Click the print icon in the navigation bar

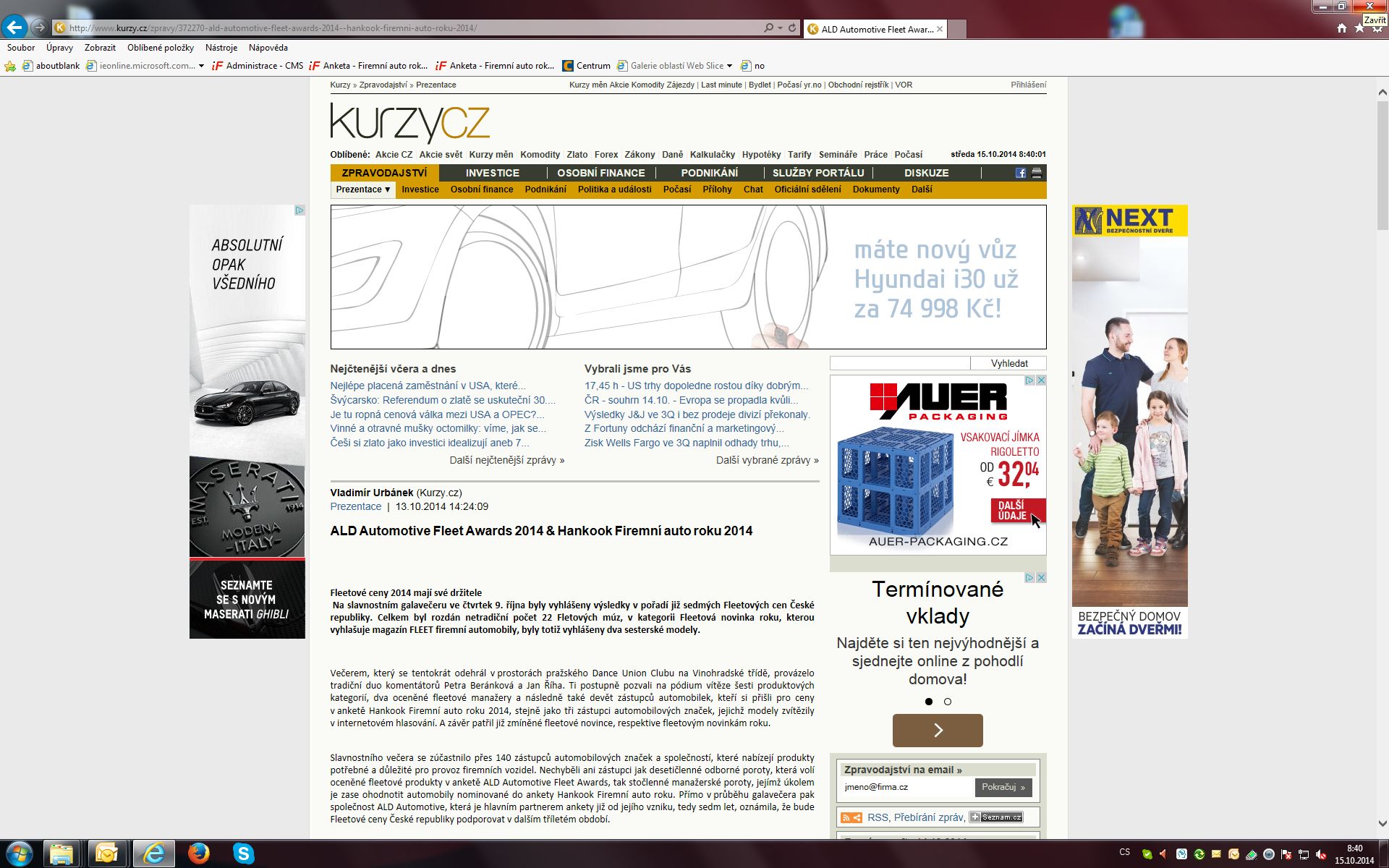tap(1037, 173)
